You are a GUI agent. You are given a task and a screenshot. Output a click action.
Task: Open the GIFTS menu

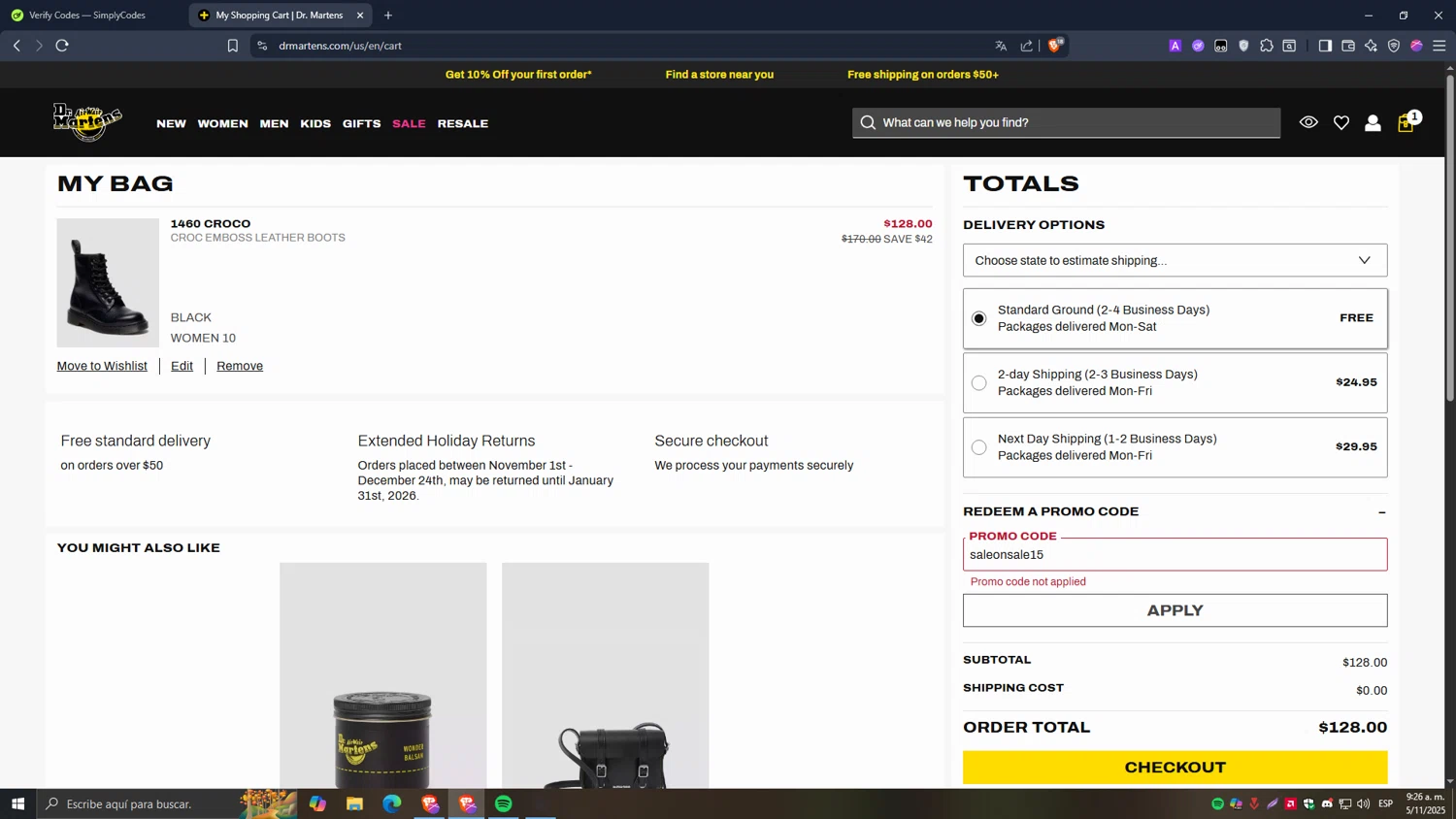pos(361,123)
